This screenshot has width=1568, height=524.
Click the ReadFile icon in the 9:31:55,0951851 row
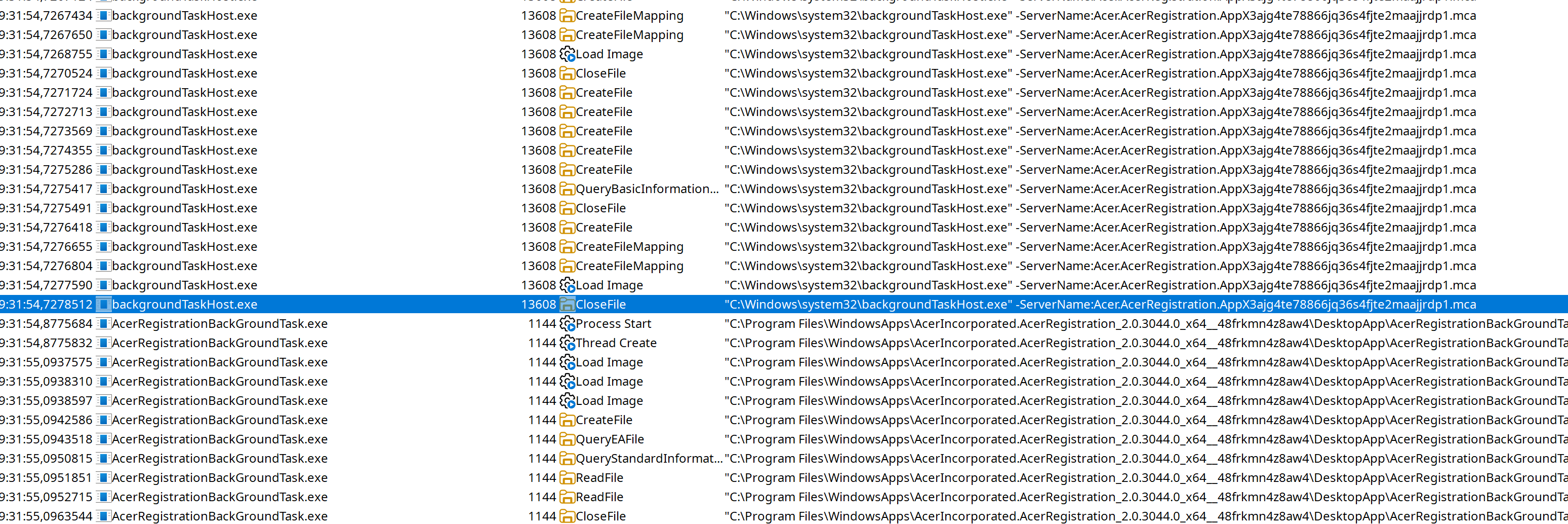tap(567, 478)
